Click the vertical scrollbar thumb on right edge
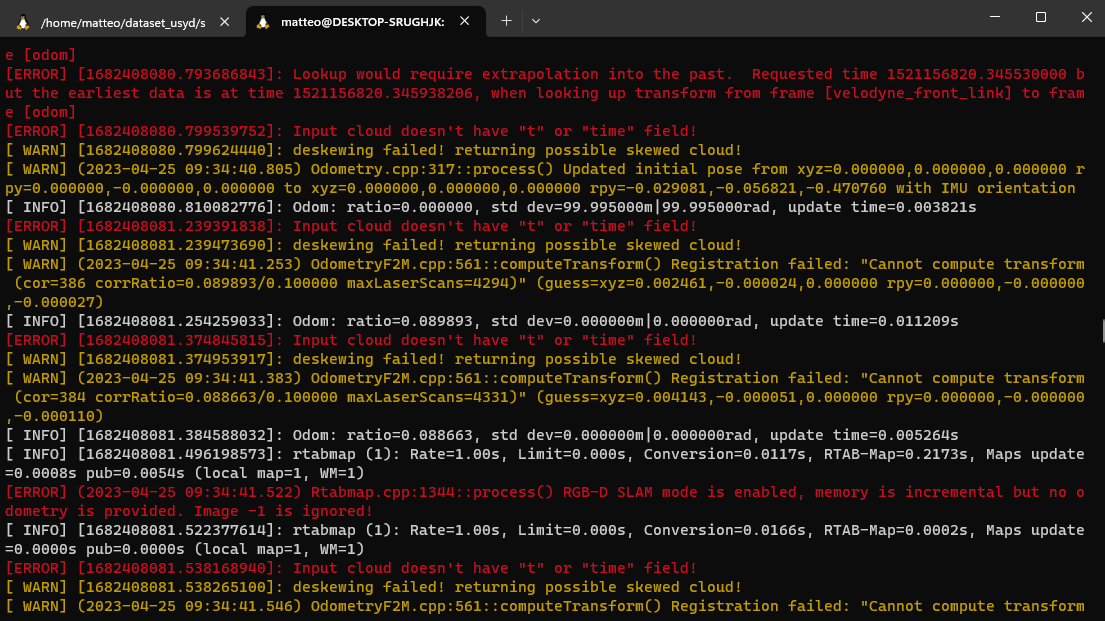This screenshot has height=621, width=1105. pyautogui.click(x=1101, y=332)
